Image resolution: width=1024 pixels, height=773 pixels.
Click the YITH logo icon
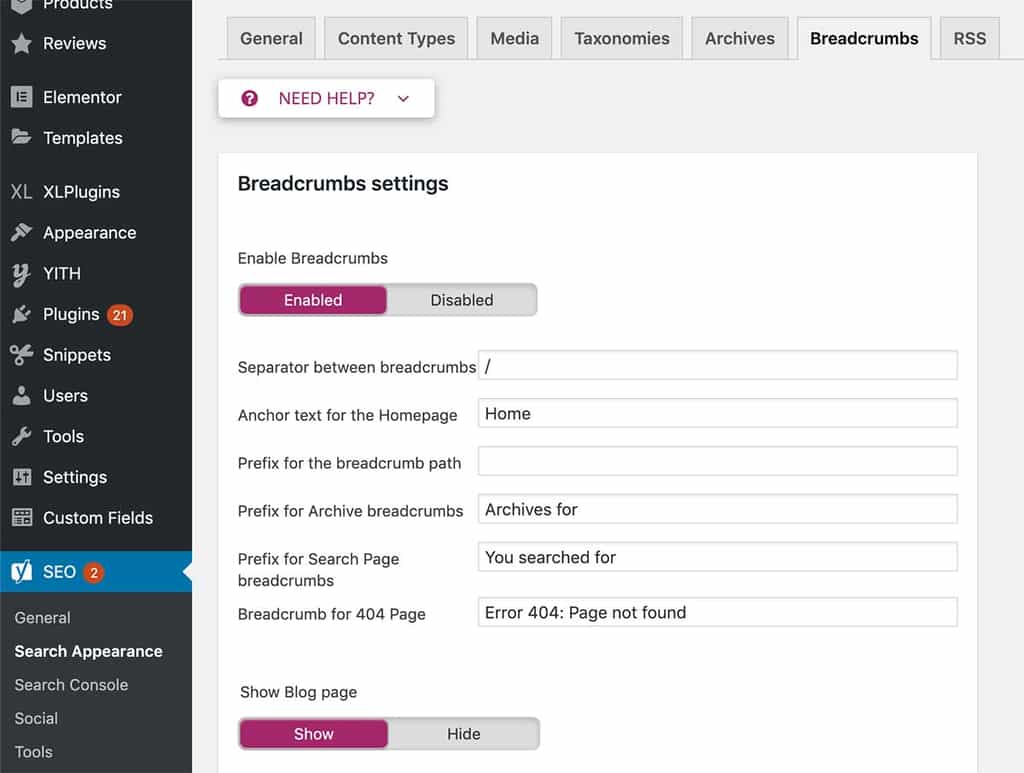(22, 274)
